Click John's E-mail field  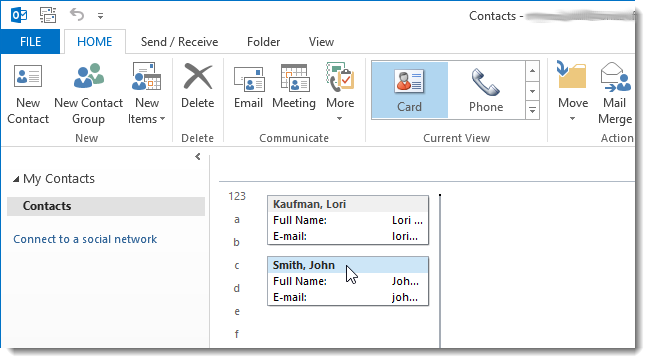point(348,297)
